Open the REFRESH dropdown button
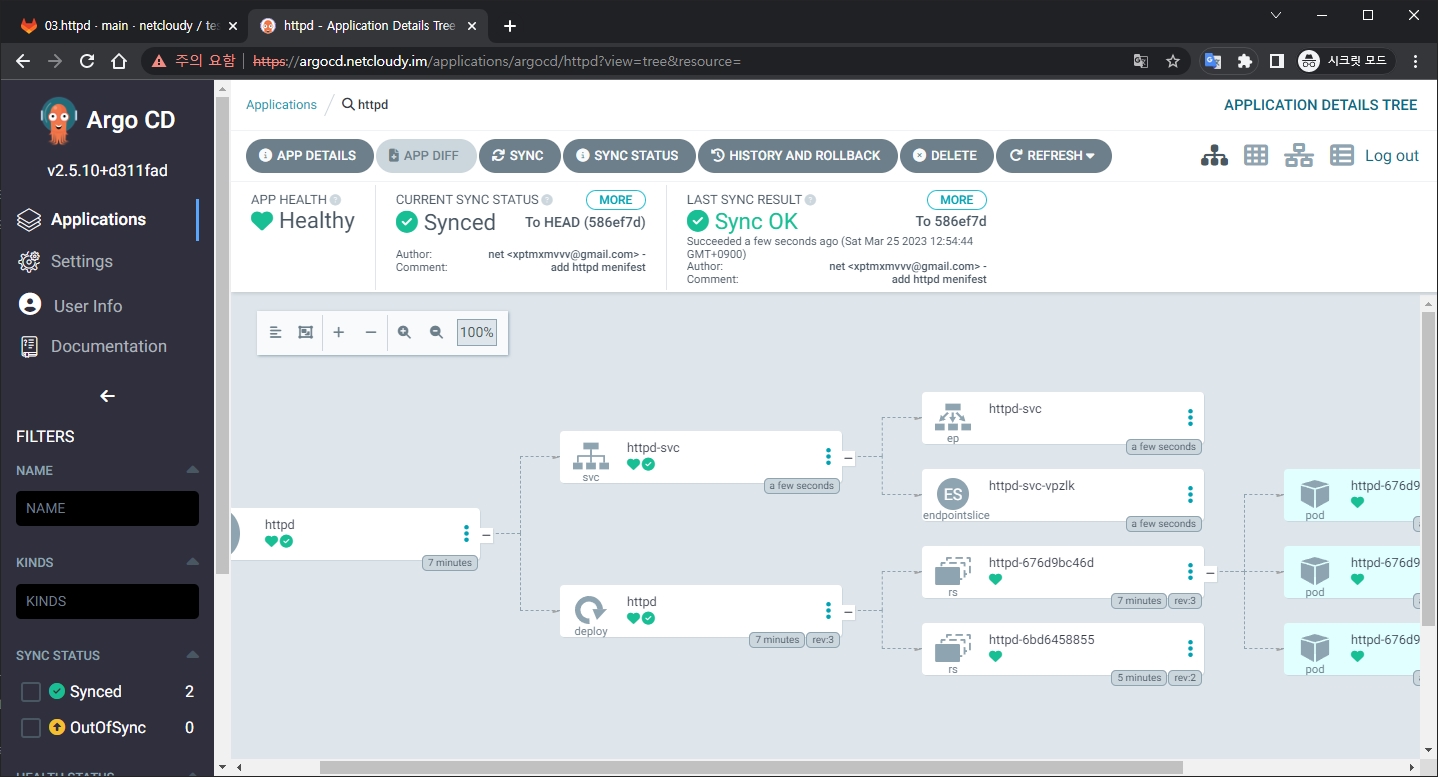This screenshot has height=777, width=1438. [1053, 155]
